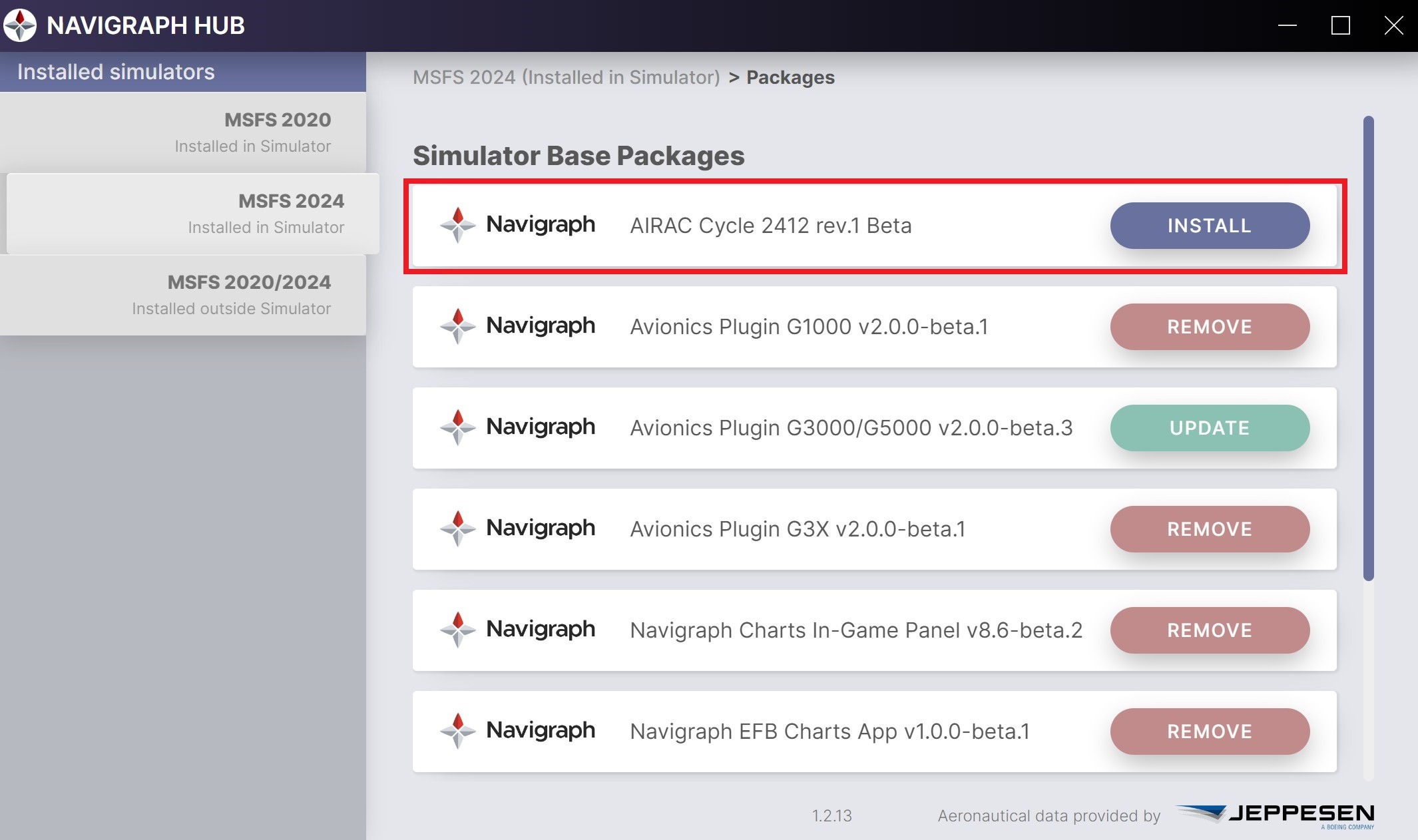Close the Navigraph Hub window

pyautogui.click(x=1393, y=25)
